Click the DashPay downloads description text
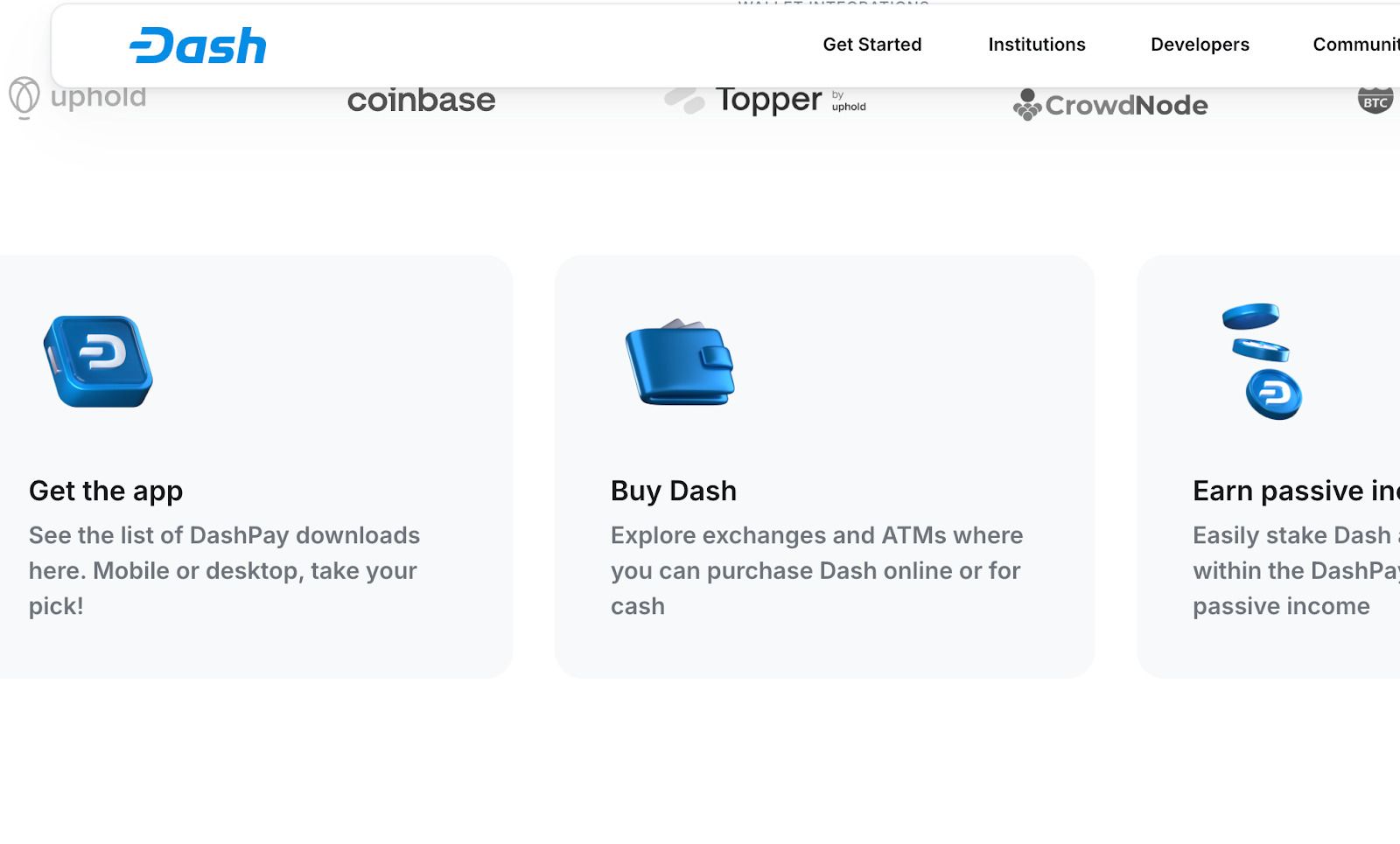 (224, 570)
